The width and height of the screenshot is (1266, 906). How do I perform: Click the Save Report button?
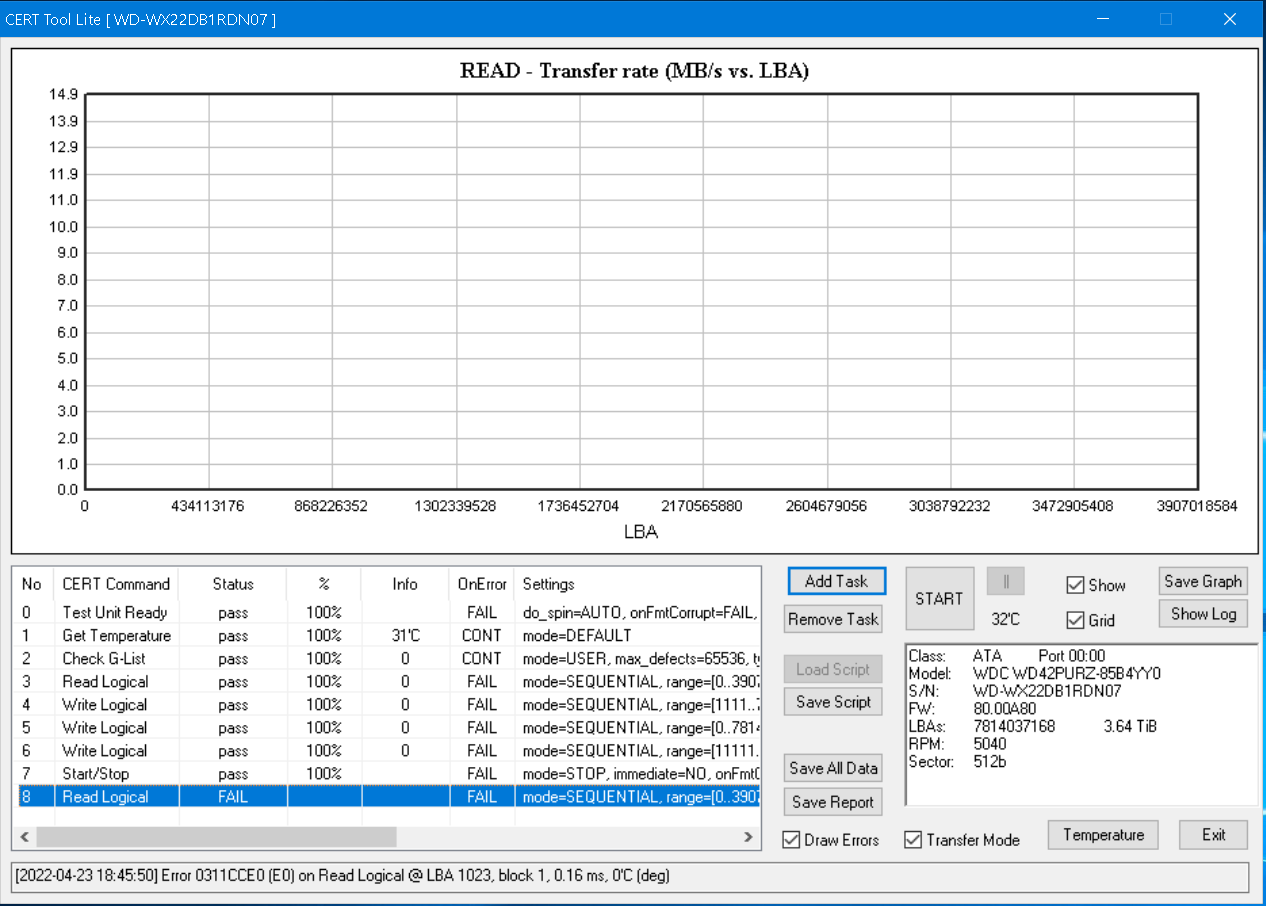tap(833, 802)
